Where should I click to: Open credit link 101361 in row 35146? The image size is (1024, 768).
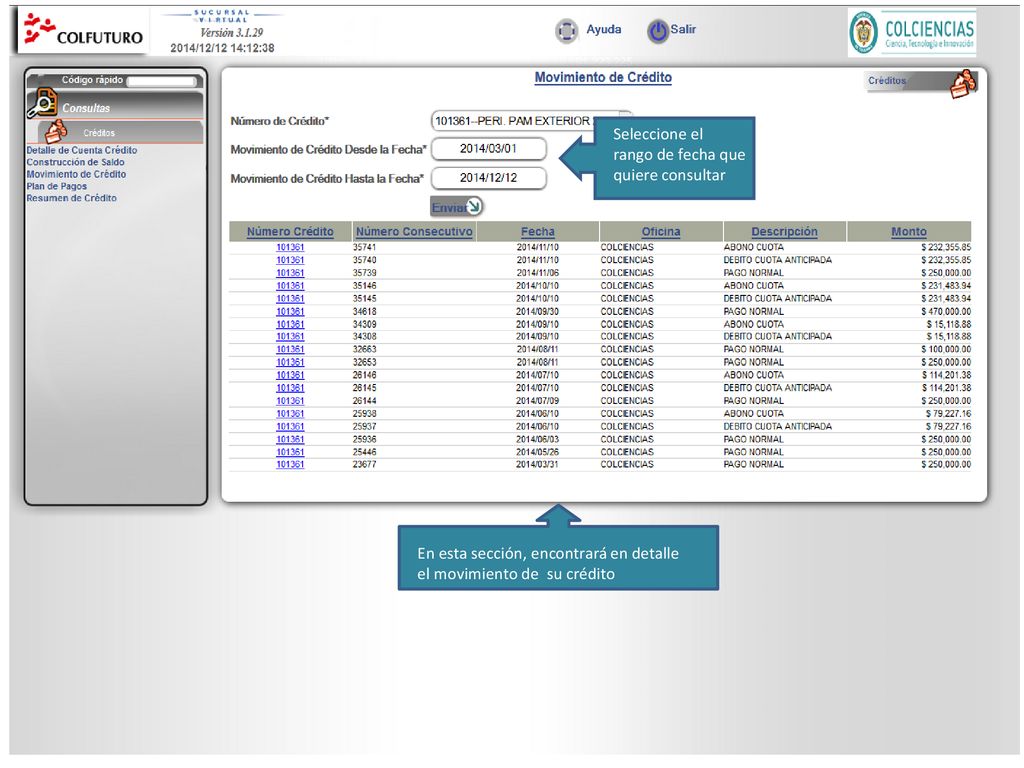pyautogui.click(x=290, y=286)
